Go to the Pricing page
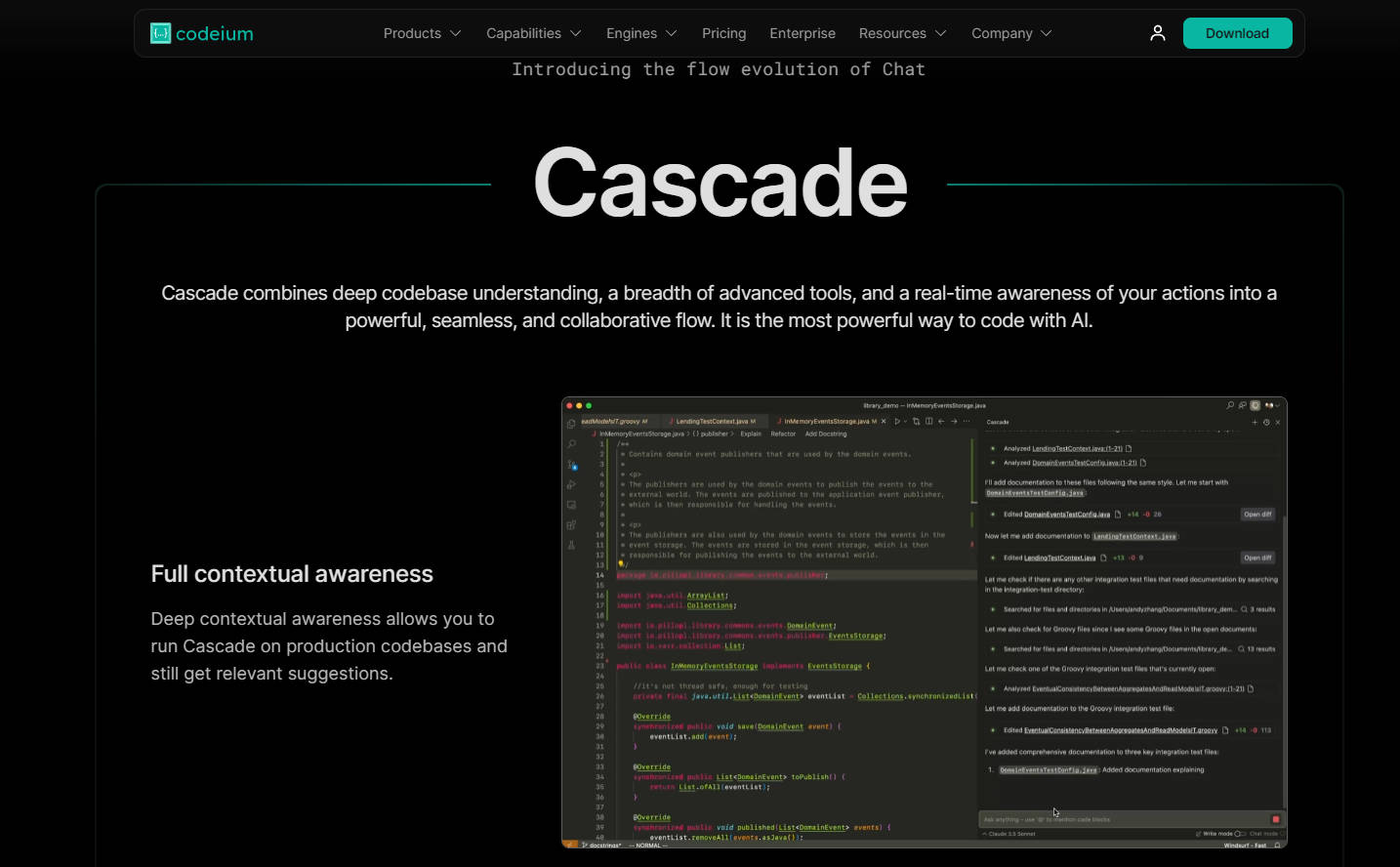Screen dimensions: 1400x867 click(723, 33)
